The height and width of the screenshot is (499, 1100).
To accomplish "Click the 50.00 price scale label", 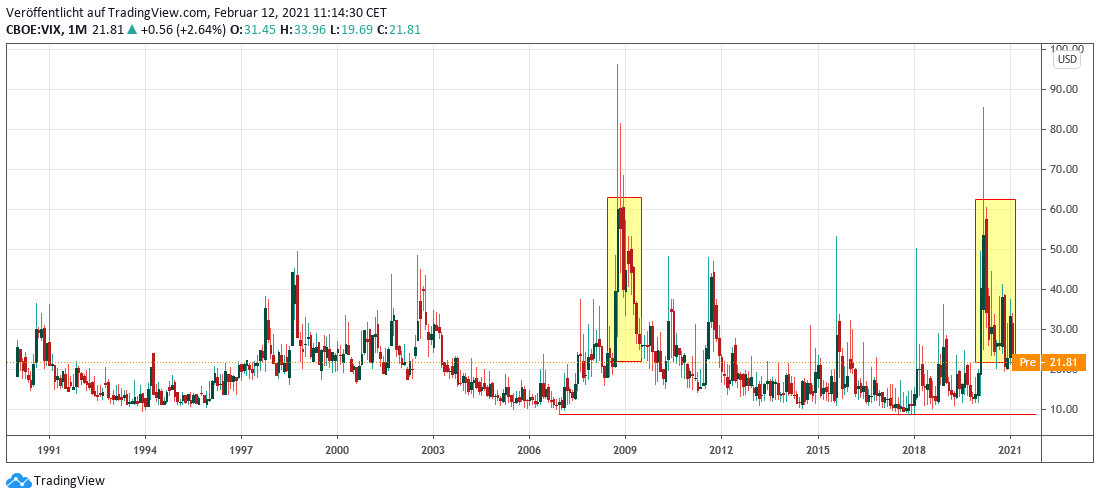I will pos(1062,249).
